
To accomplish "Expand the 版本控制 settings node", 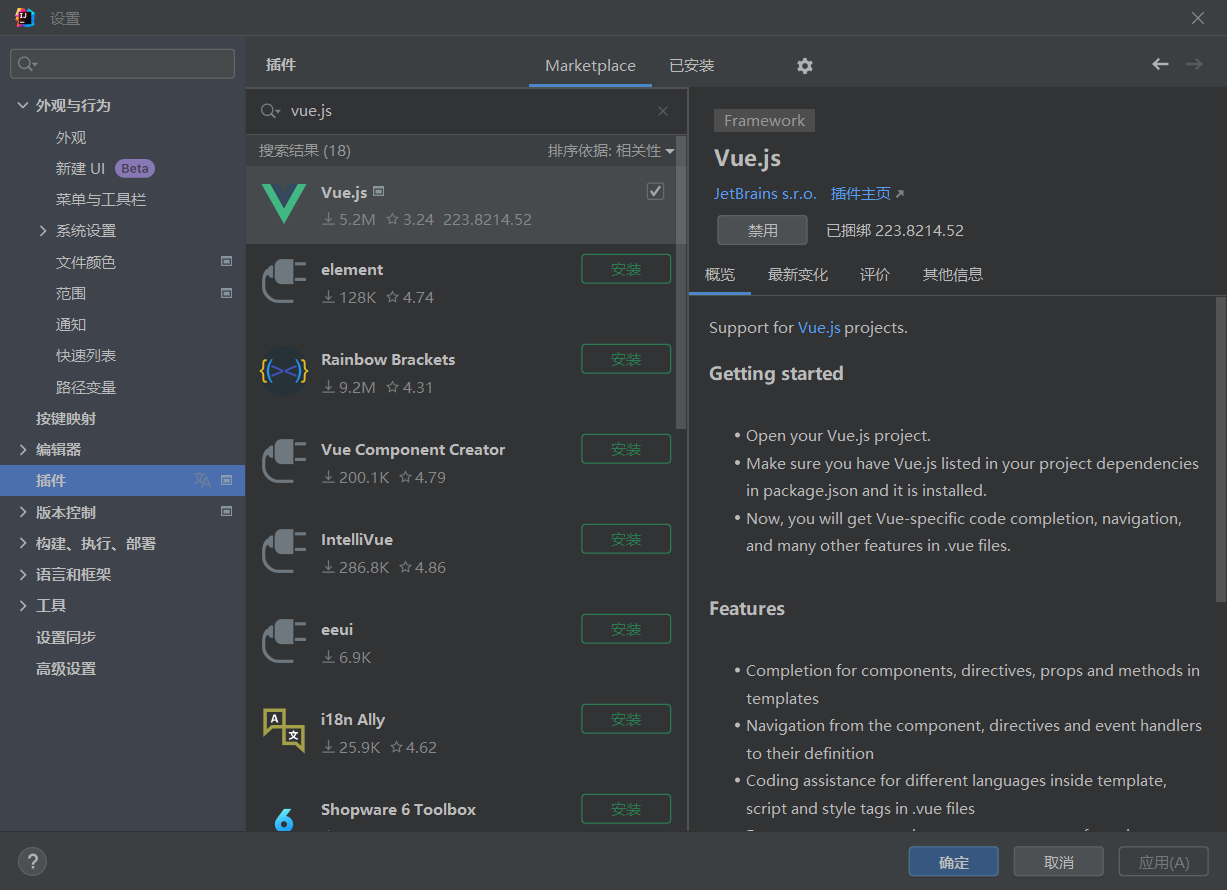I will point(23,512).
